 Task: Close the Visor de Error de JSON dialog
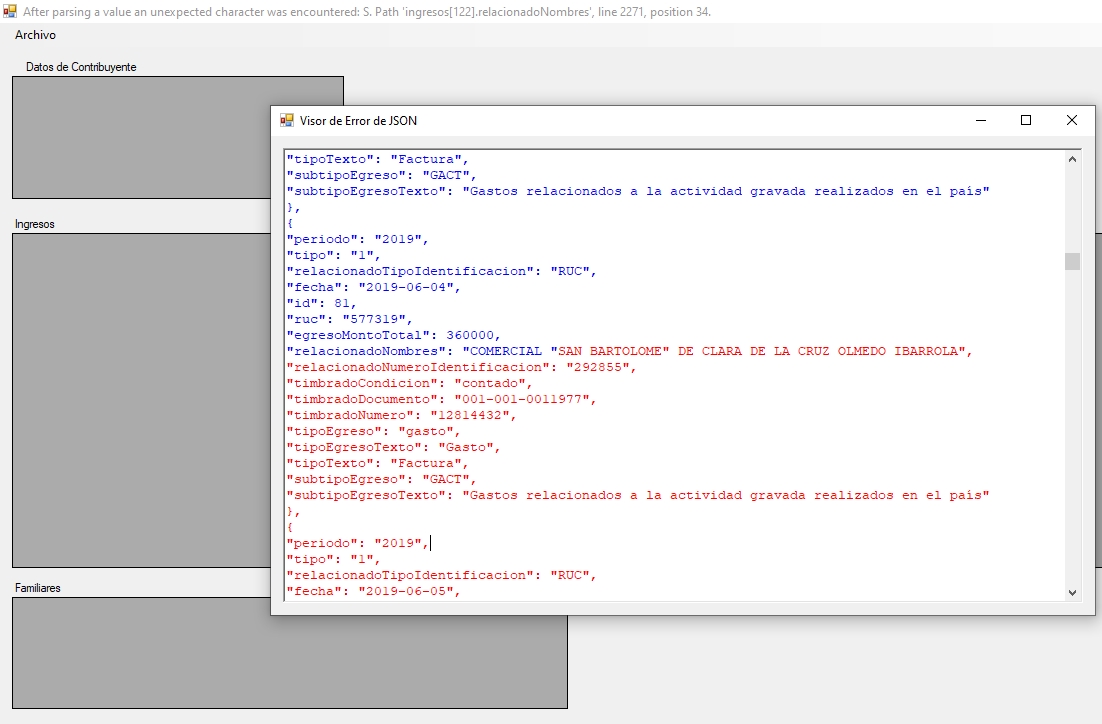click(1071, 120)
